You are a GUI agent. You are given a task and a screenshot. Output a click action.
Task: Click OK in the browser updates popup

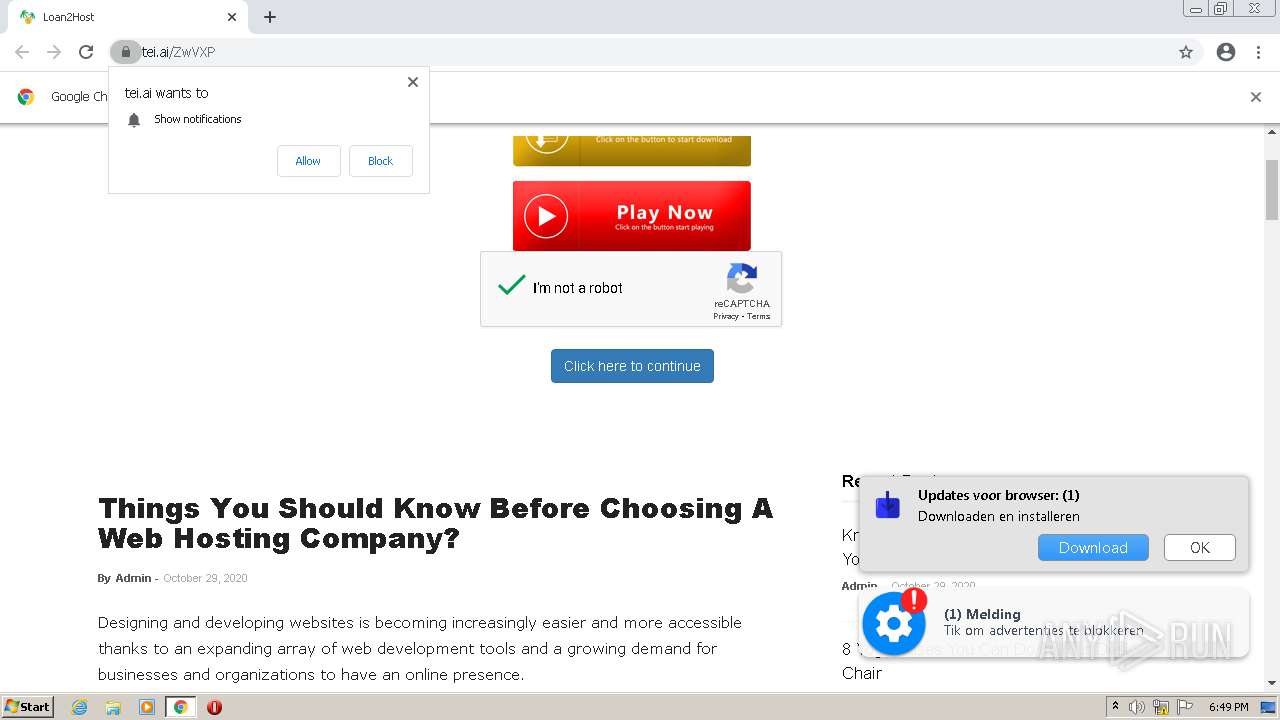(x=1200, y=548)
